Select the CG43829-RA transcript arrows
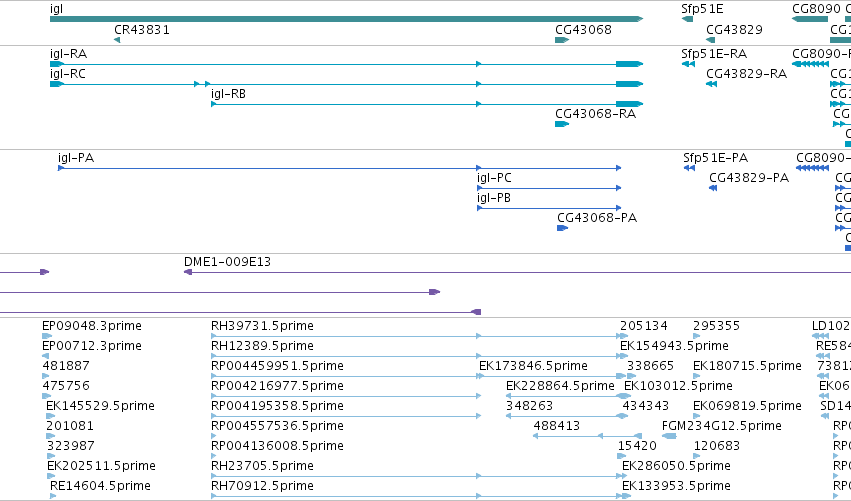 pos(712,84)
